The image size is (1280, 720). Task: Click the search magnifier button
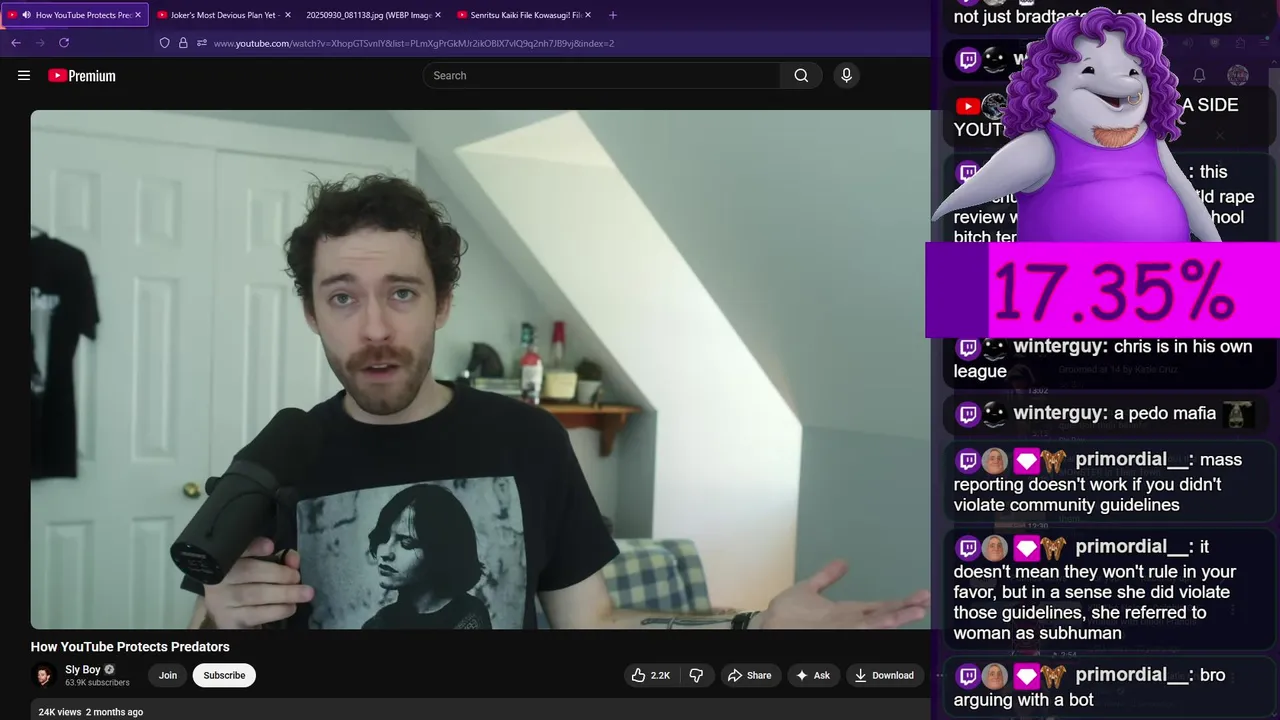[801, 75]
